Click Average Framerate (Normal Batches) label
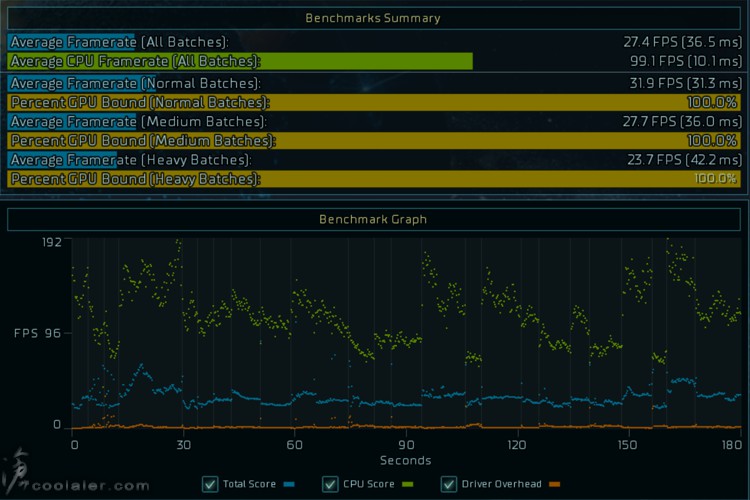This screenshot has height=500, width=750. (x=135, y=83)
